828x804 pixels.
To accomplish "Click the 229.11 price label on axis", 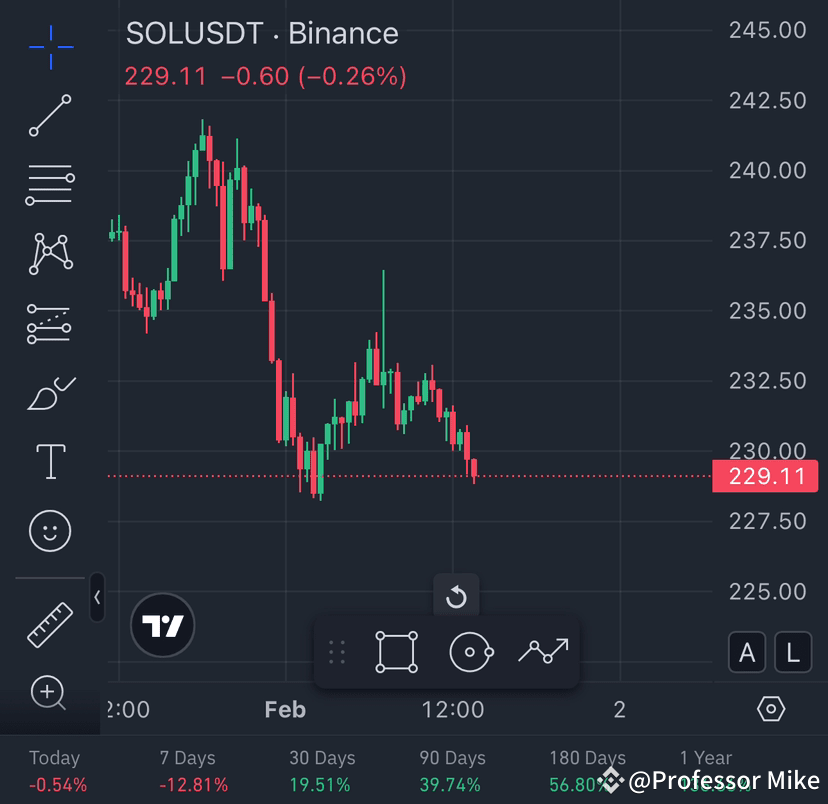I will coord(765,476).
